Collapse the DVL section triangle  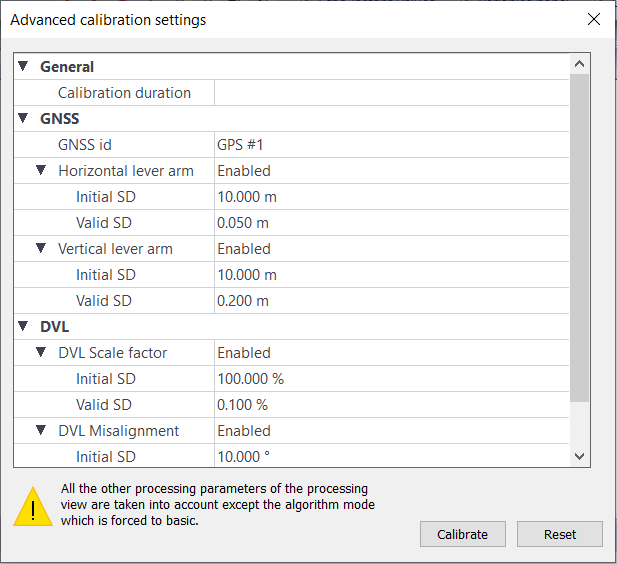[23, 326]
